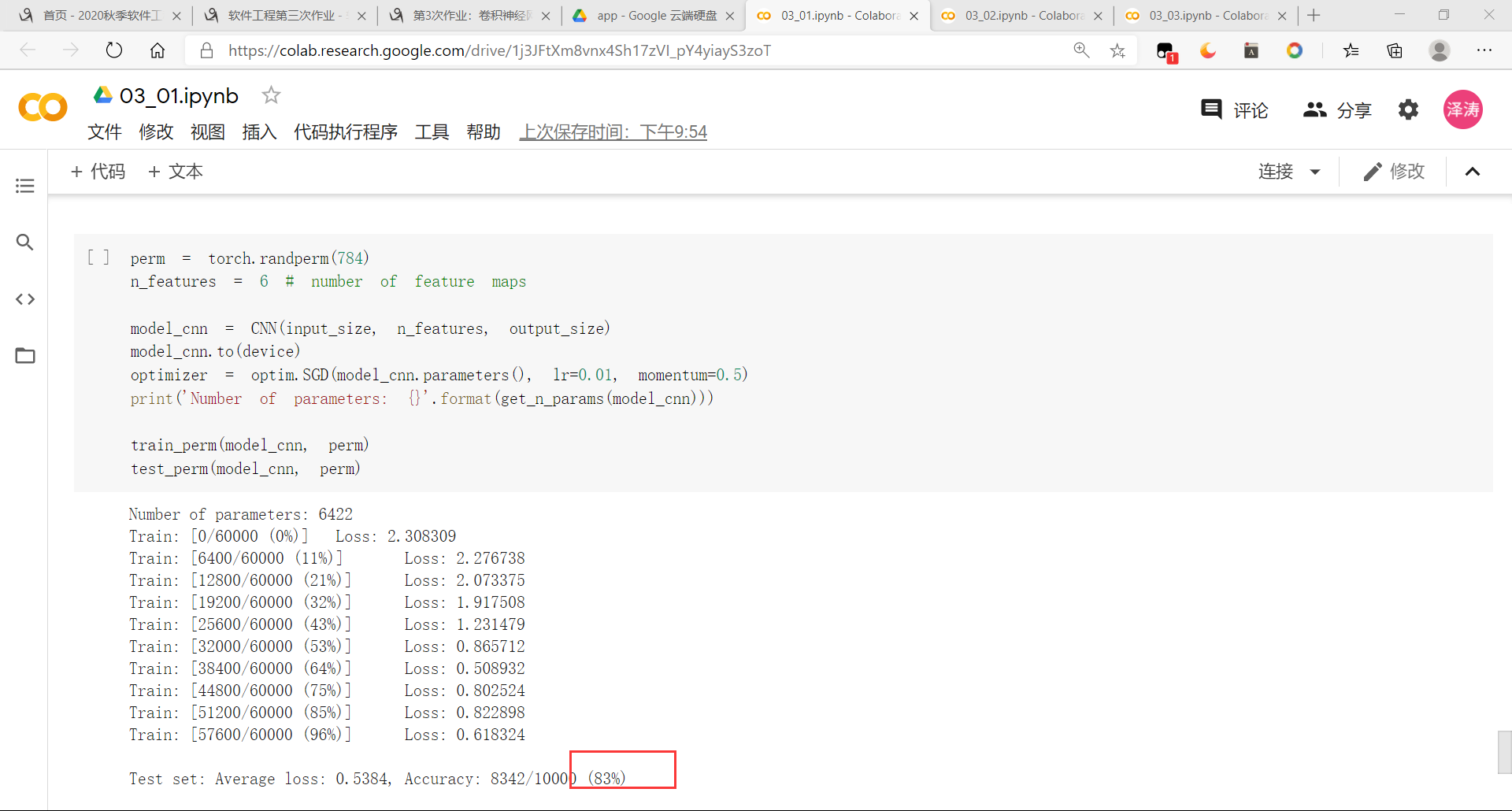Click the 'Number of parameters: 6422' output line
Screen dimensions: 1512x811
241,514
